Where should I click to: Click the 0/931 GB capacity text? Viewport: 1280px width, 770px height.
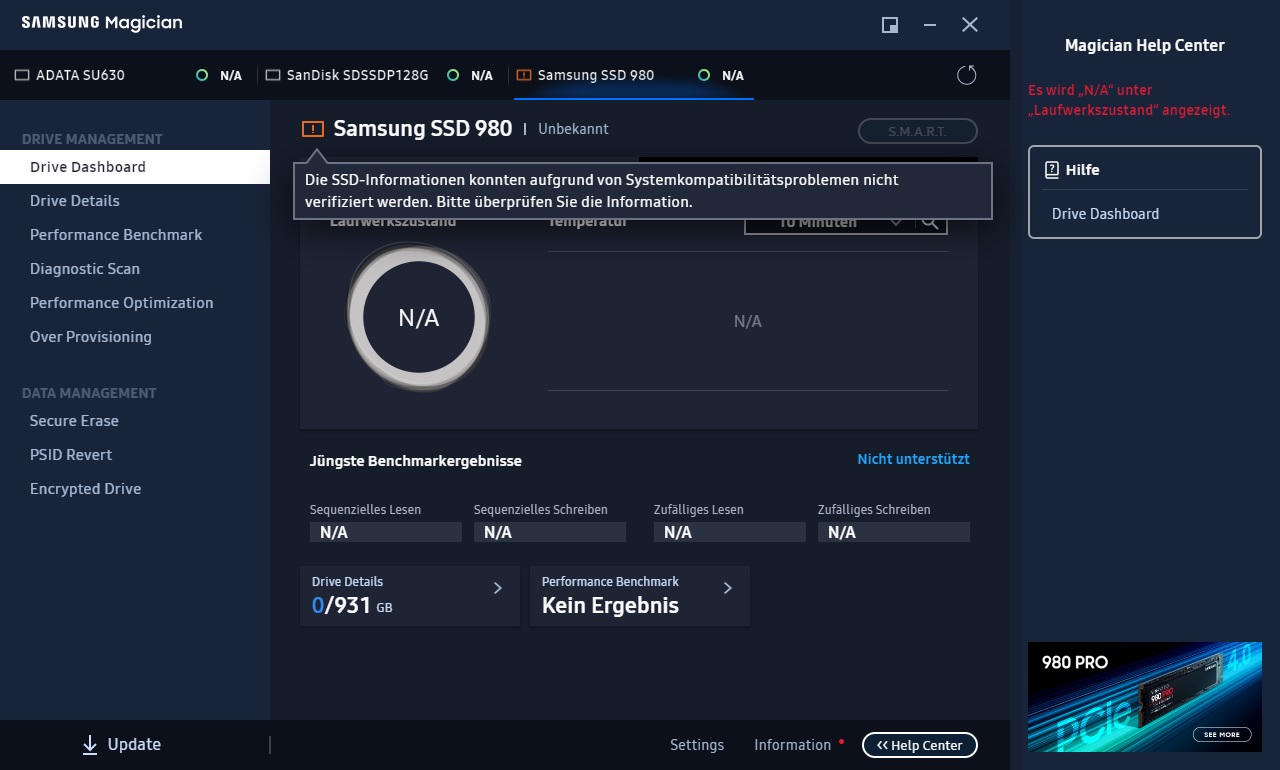tap(352, 606)
